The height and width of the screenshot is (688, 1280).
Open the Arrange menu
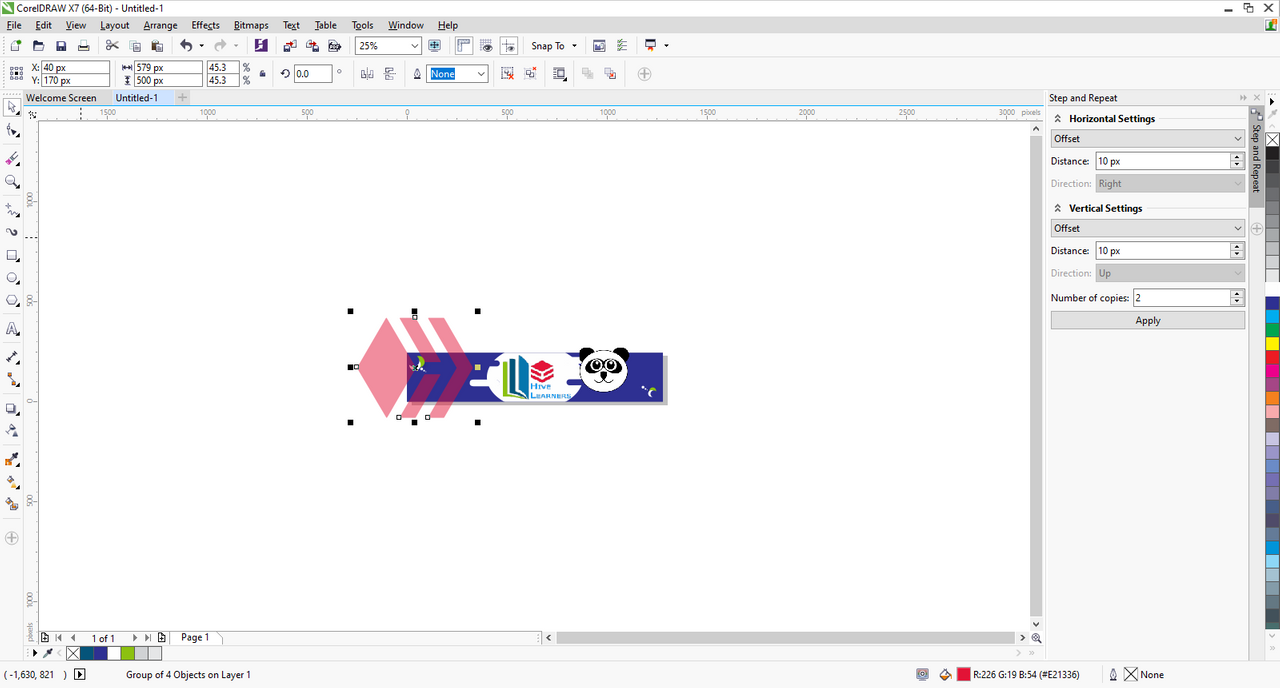click(160, 25)
